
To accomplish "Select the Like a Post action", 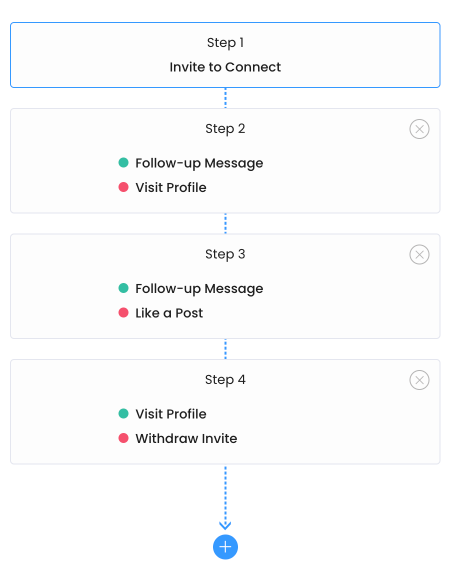I will 169,313.
